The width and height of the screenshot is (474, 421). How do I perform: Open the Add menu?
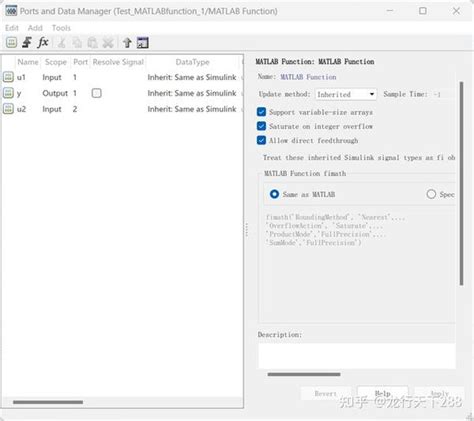[x=35, y=28]
